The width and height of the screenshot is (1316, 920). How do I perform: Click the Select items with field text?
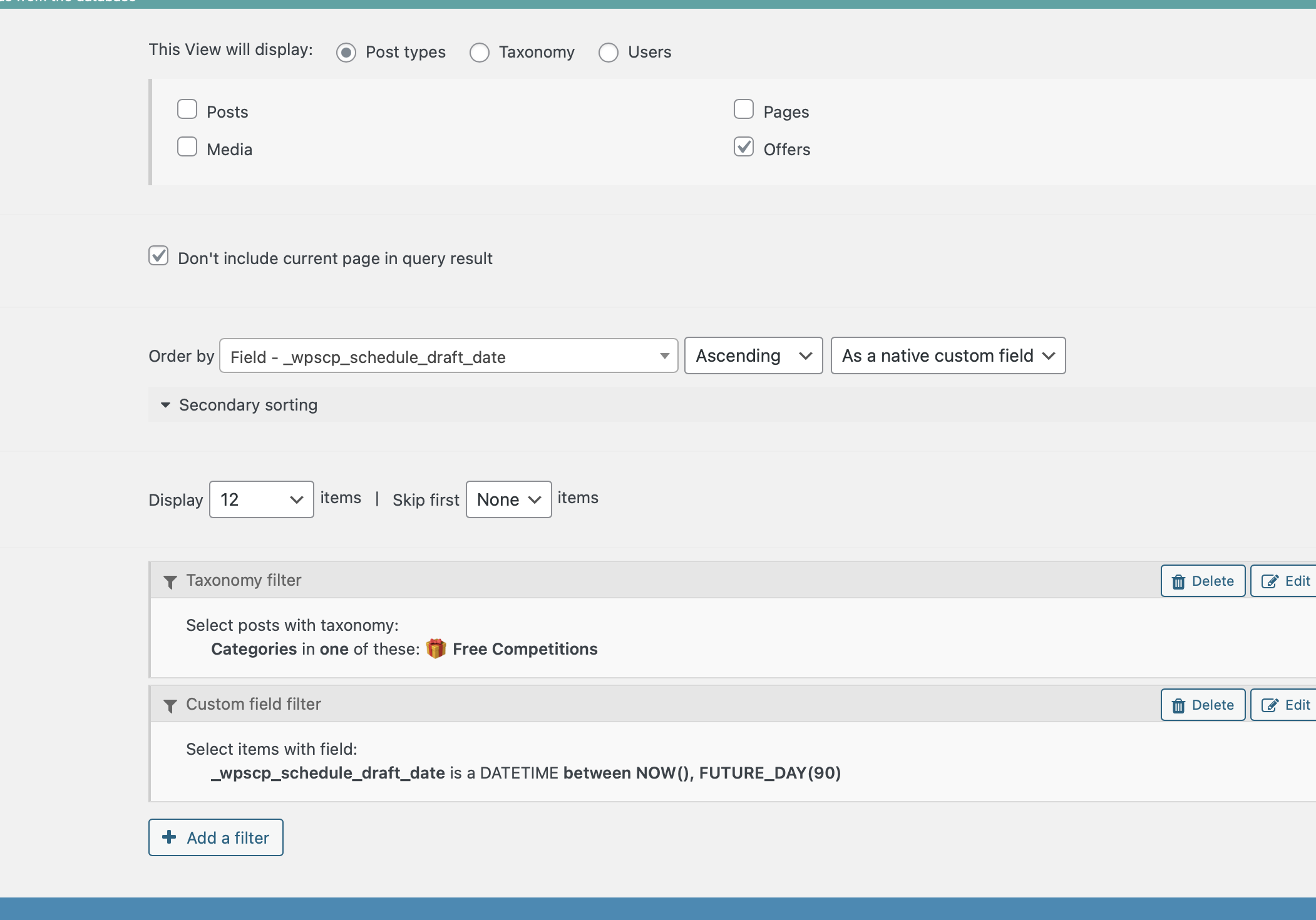(x=272, y=749)
